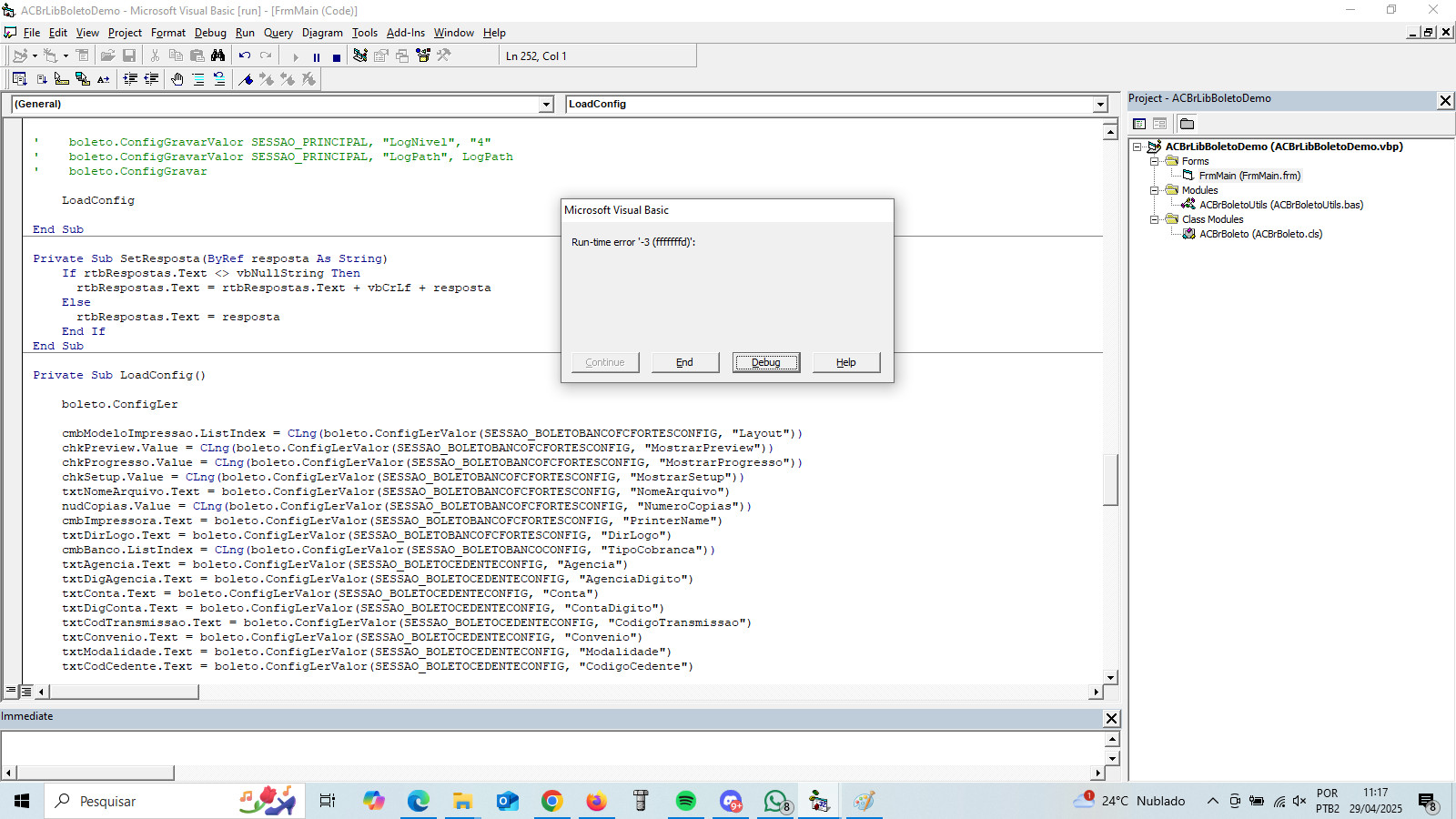This screenshot has width=1456, height=819.
Task: Open Google Chrome from the taskbar
Action: click(551, 801)
